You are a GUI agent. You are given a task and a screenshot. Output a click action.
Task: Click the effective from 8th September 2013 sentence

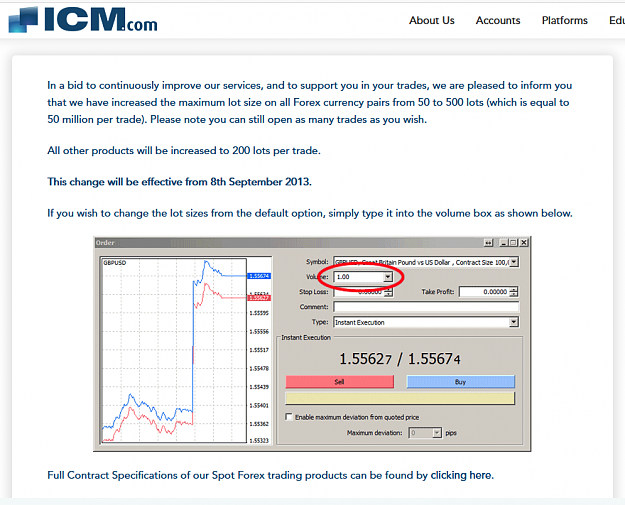(x=179, y=182)
